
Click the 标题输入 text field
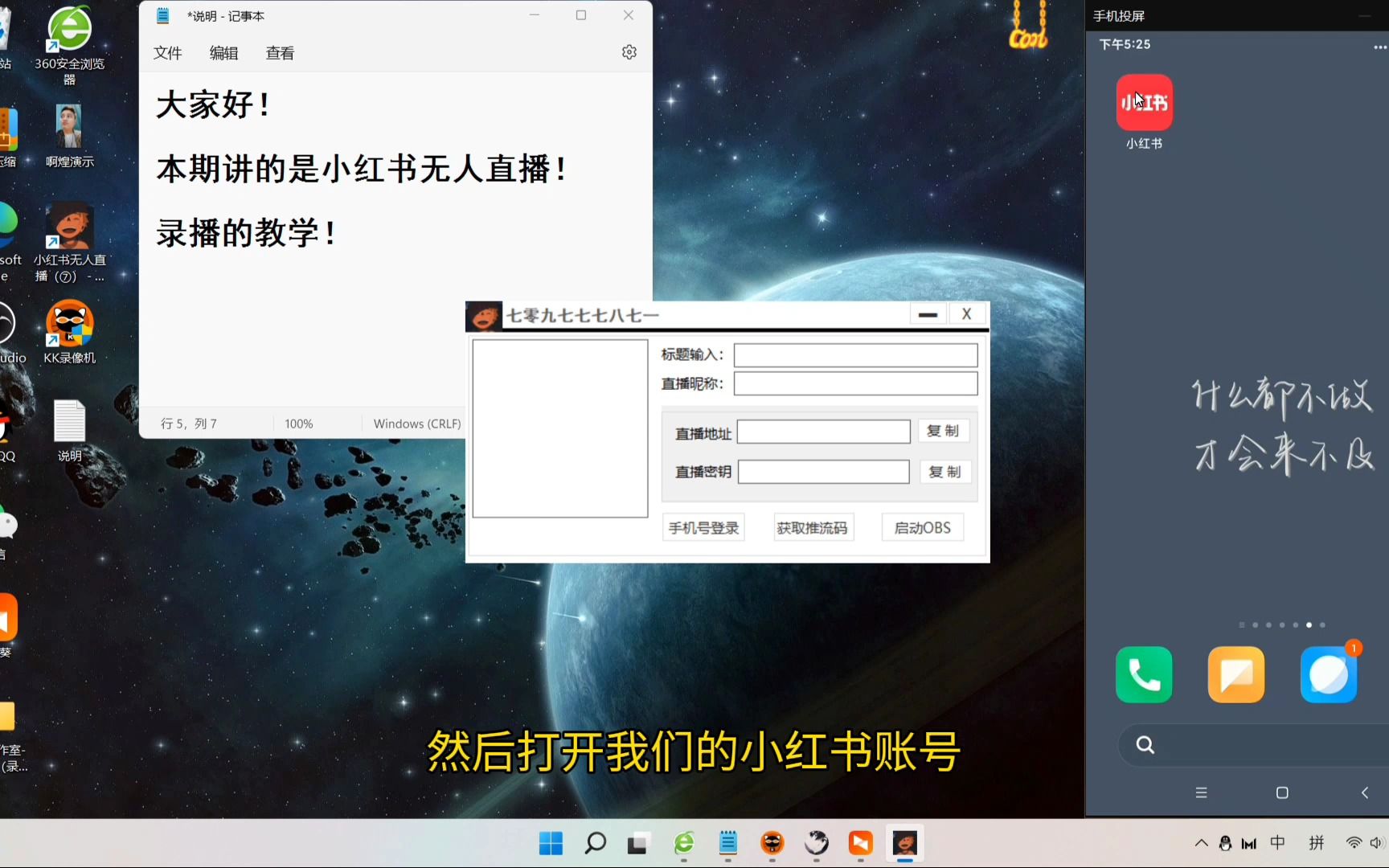(x=855, y=355)
